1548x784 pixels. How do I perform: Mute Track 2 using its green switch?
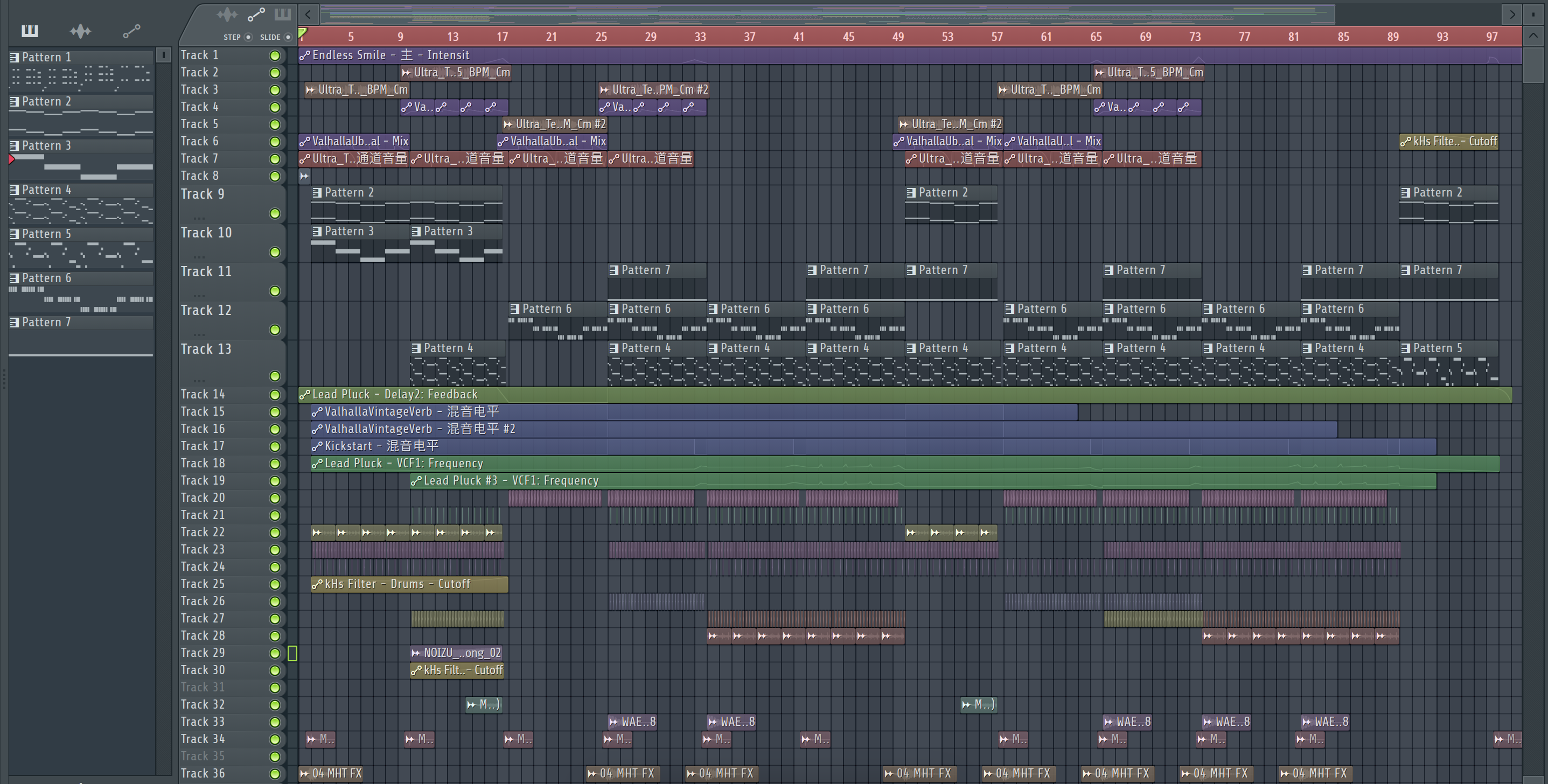[275, 73]
